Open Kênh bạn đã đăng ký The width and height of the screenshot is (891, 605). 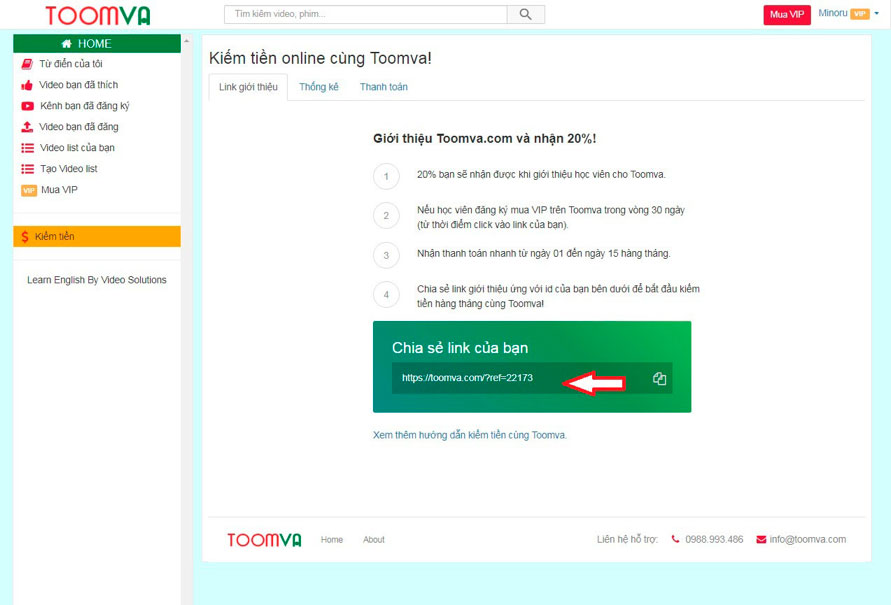point(85,106)
